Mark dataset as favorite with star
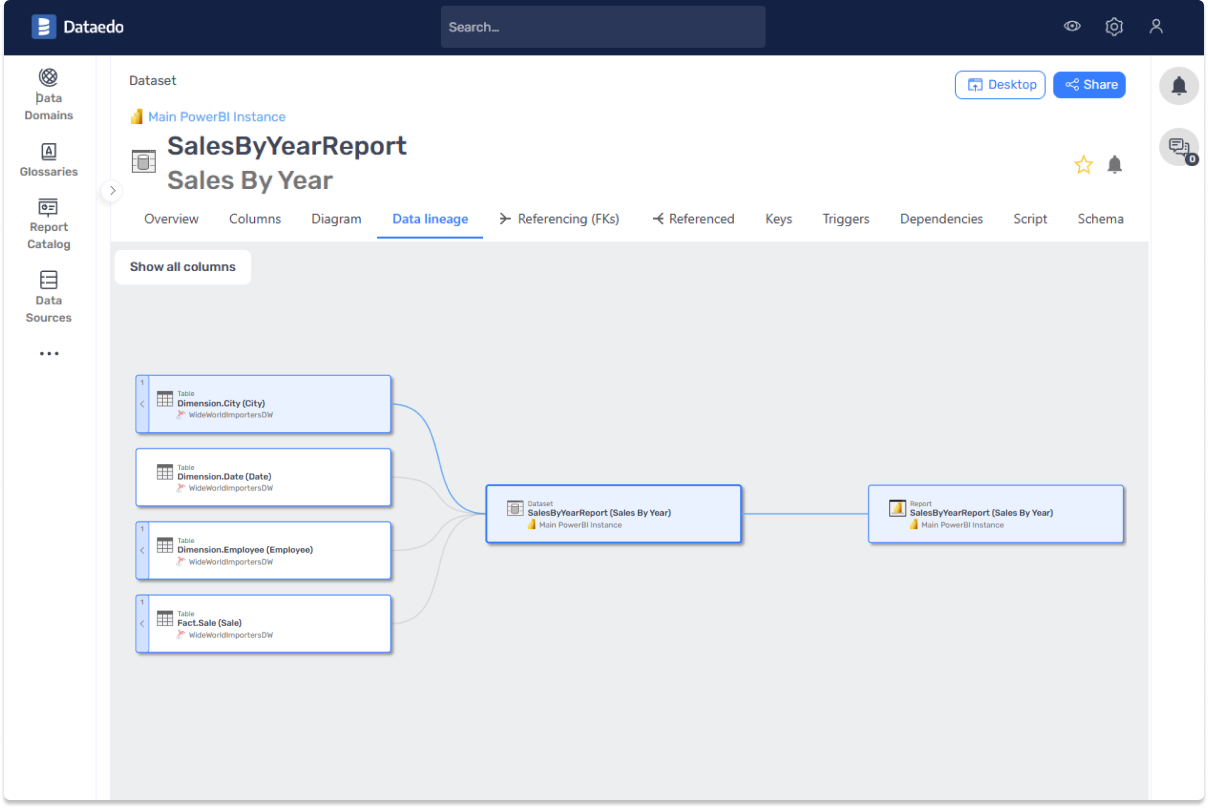 [1083, 165]
